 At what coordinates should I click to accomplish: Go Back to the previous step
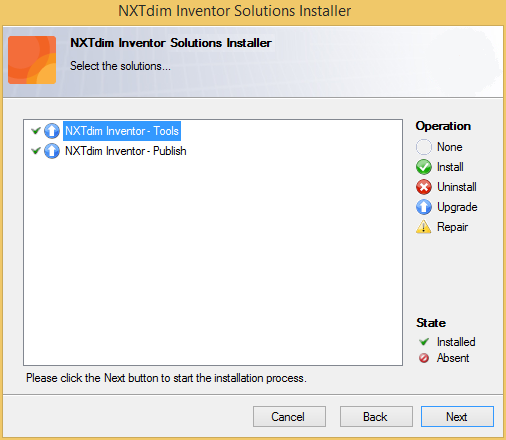tap(376, 416)
